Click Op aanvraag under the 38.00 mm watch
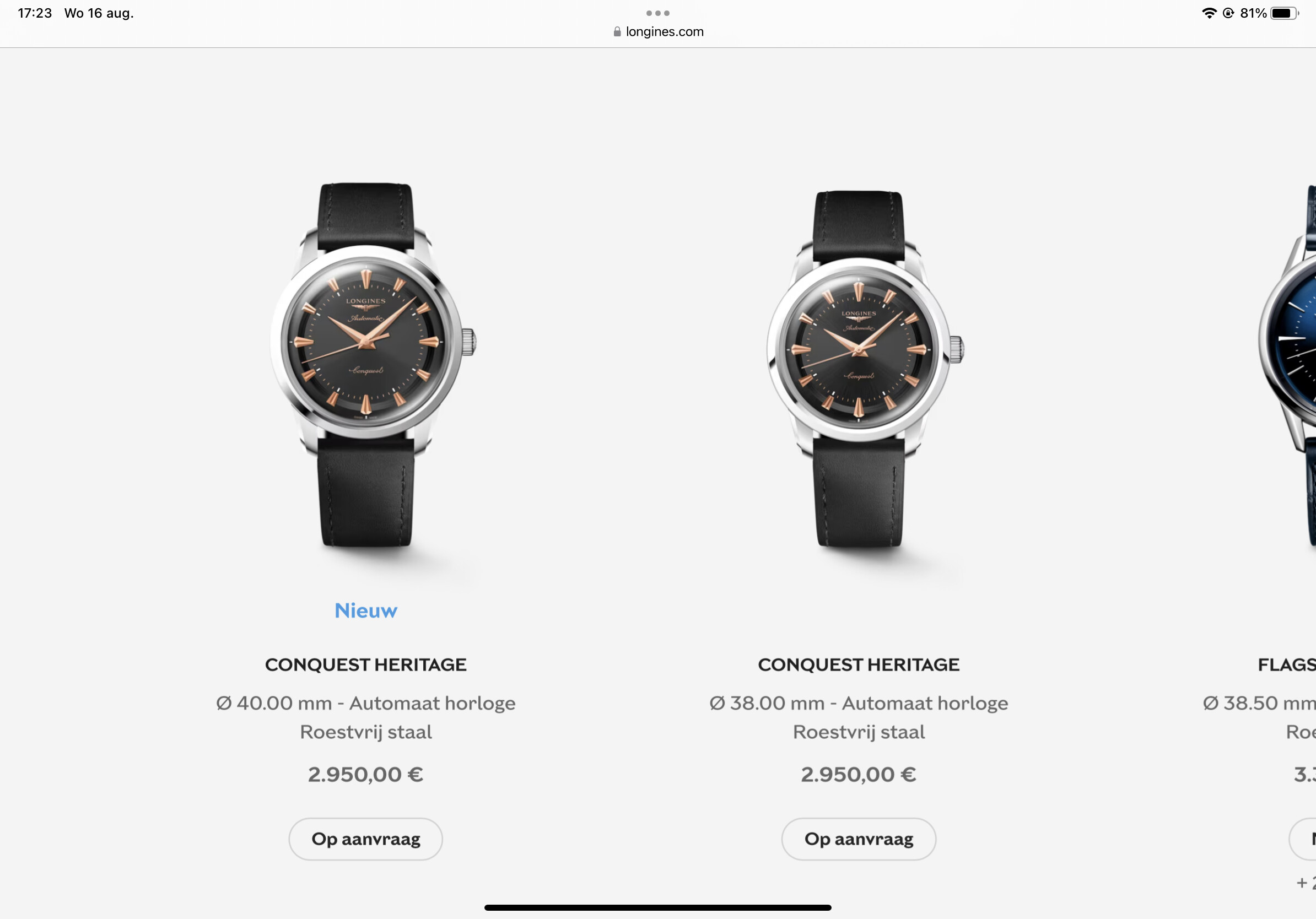Viewport: 1316px width, 919px height. coord(859,839)
